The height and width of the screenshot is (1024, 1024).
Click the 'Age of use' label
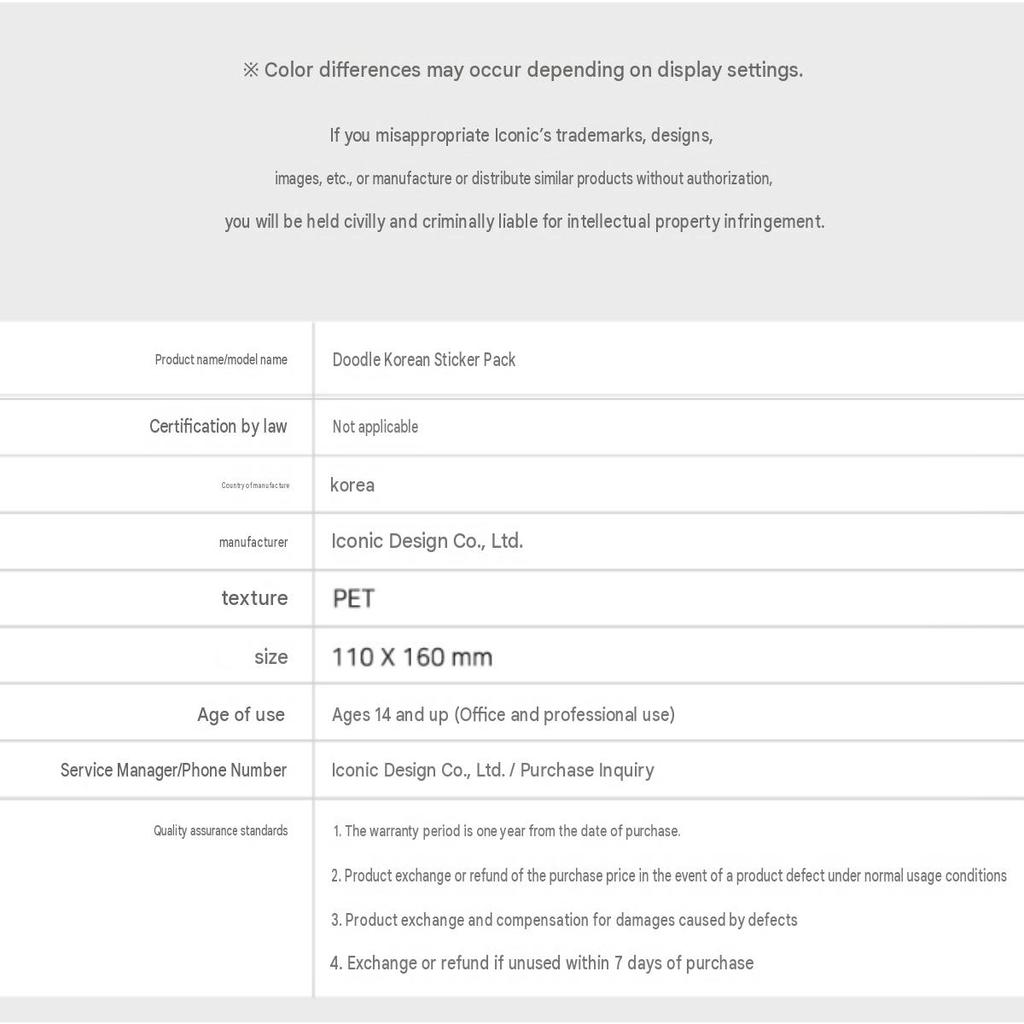click(x=241, y=714)
